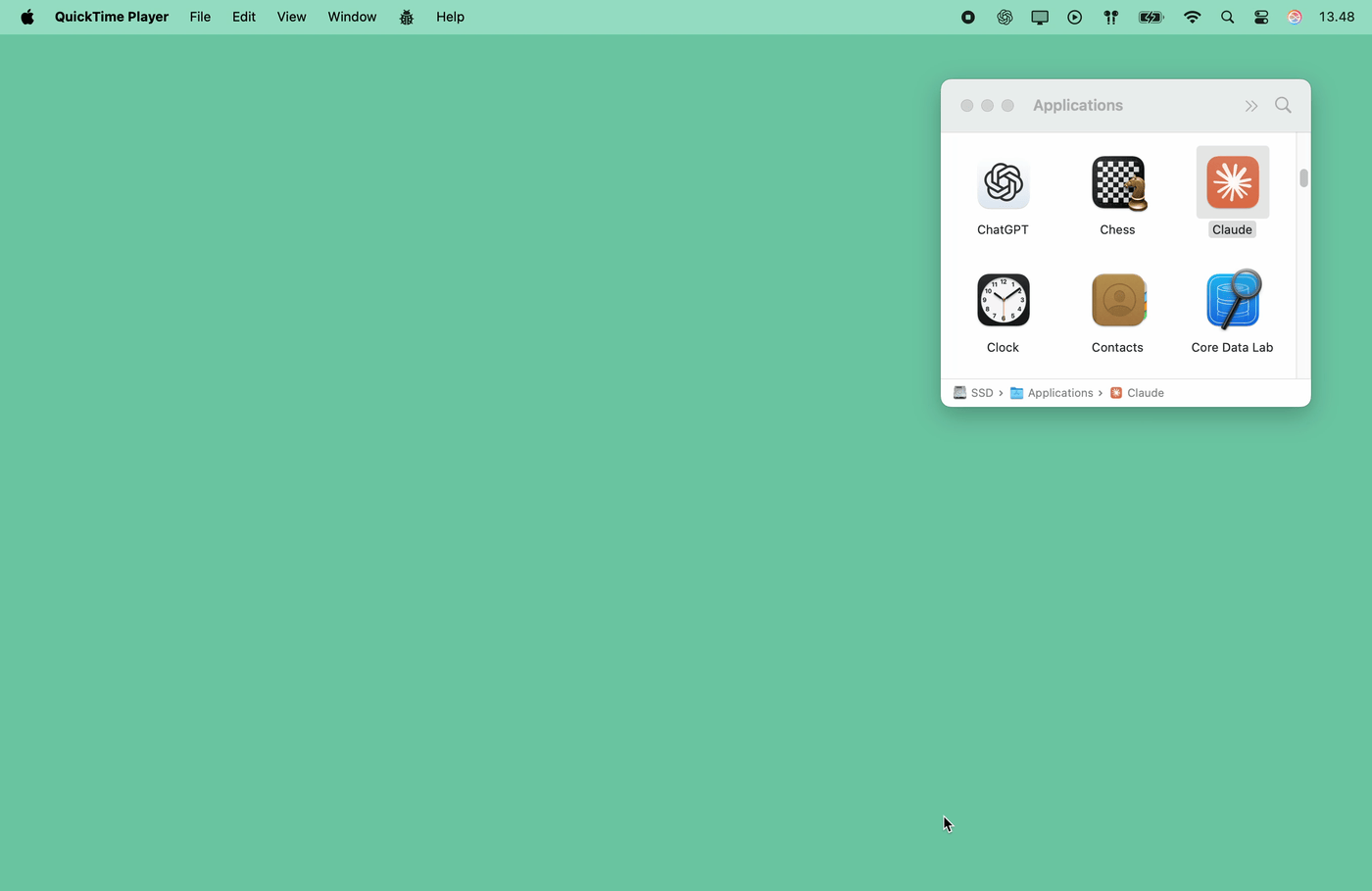
Task: Click the Claude item in the path bar
Action: (x=1137, y=393)
